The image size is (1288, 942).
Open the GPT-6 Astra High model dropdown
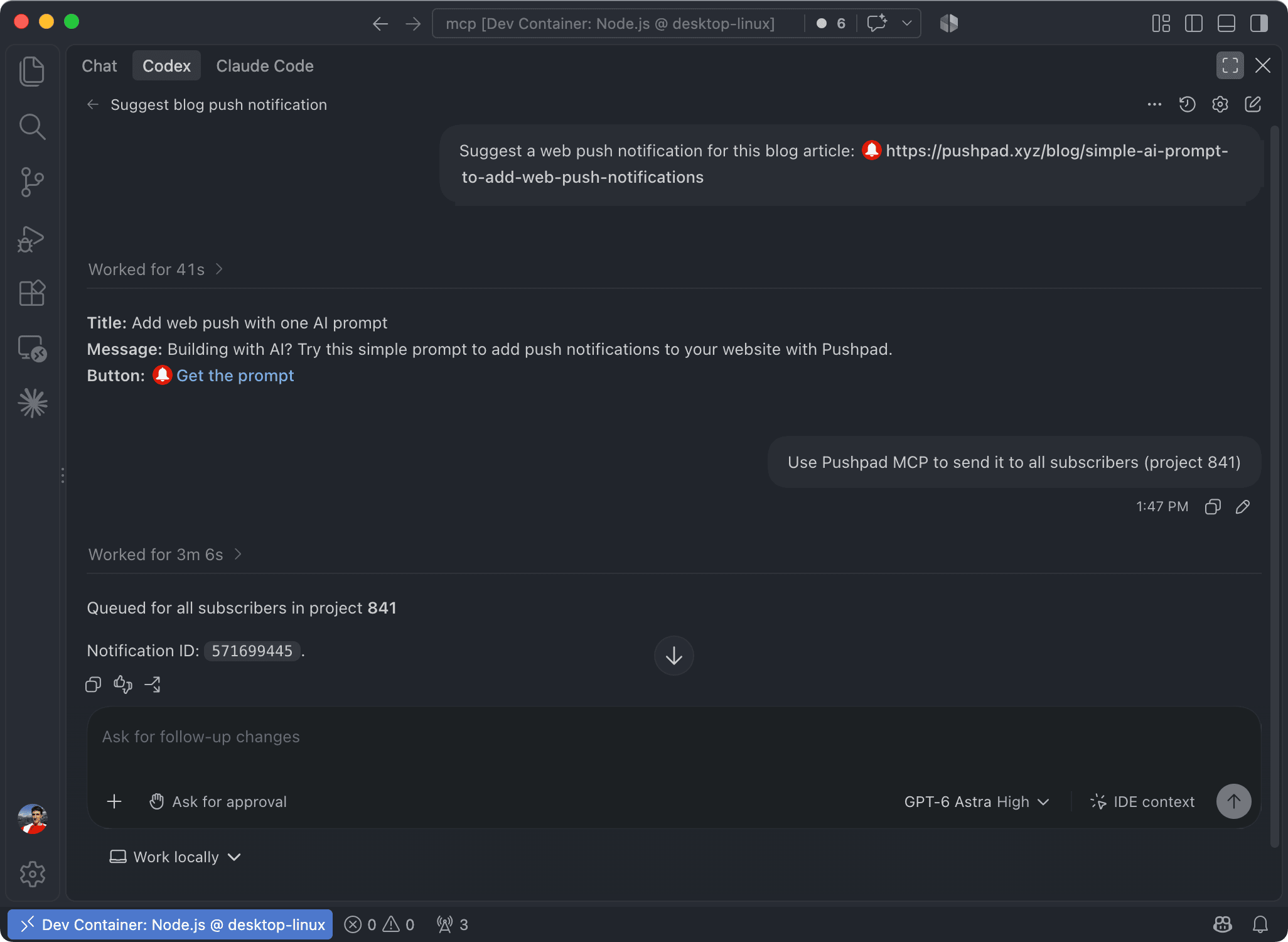tap(977, 801)
